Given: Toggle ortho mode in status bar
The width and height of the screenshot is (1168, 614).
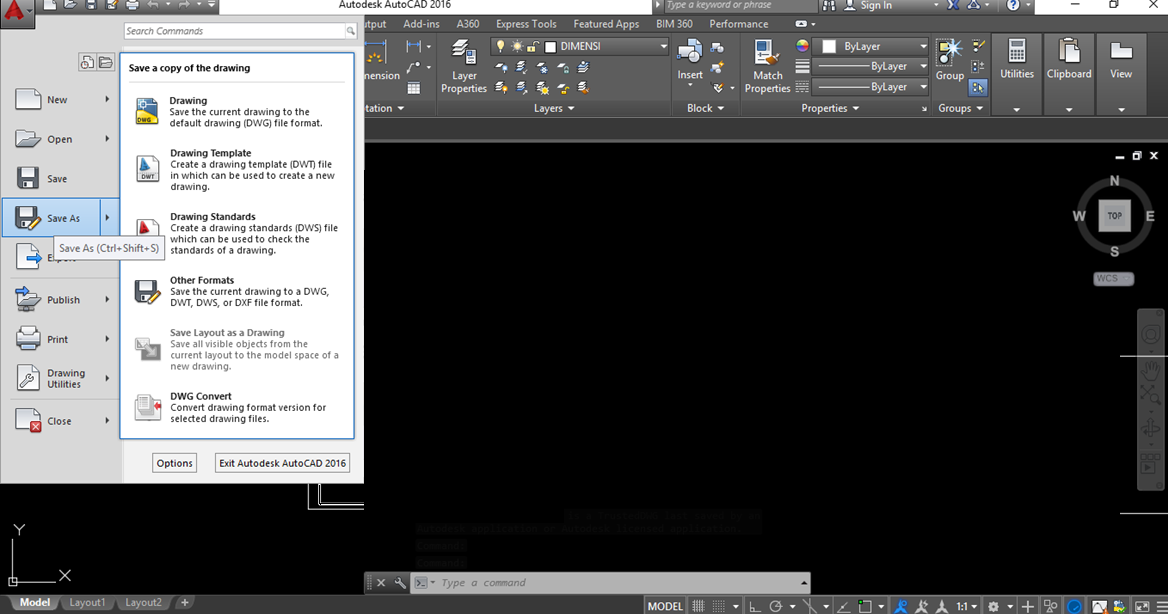Looking at the screenshot, I should coord(755,606).
